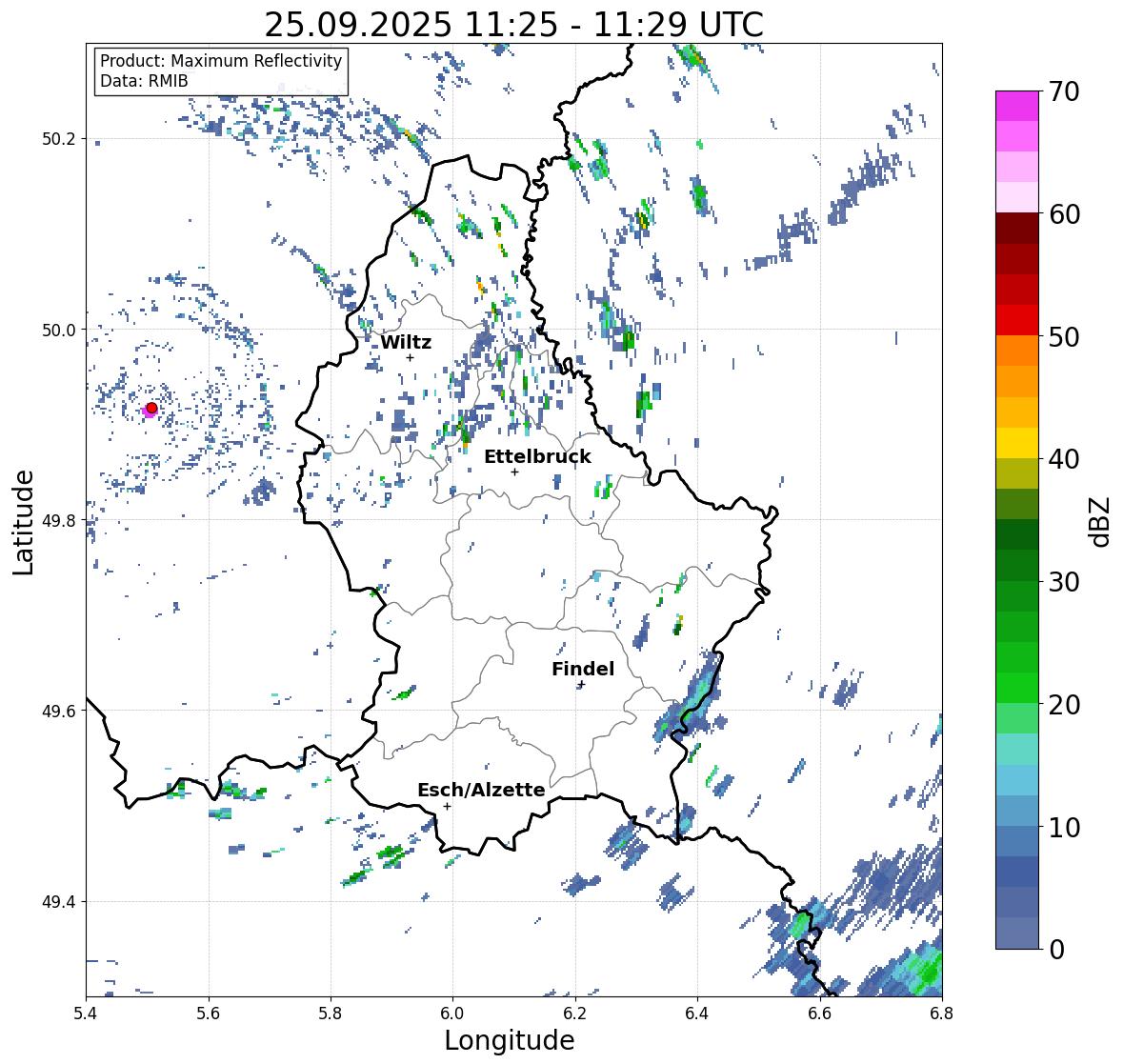The height and width of the screenshot is (1064, 1123).
Task: Click the 49.8 latitude tick label
Action: pos(59,520)
